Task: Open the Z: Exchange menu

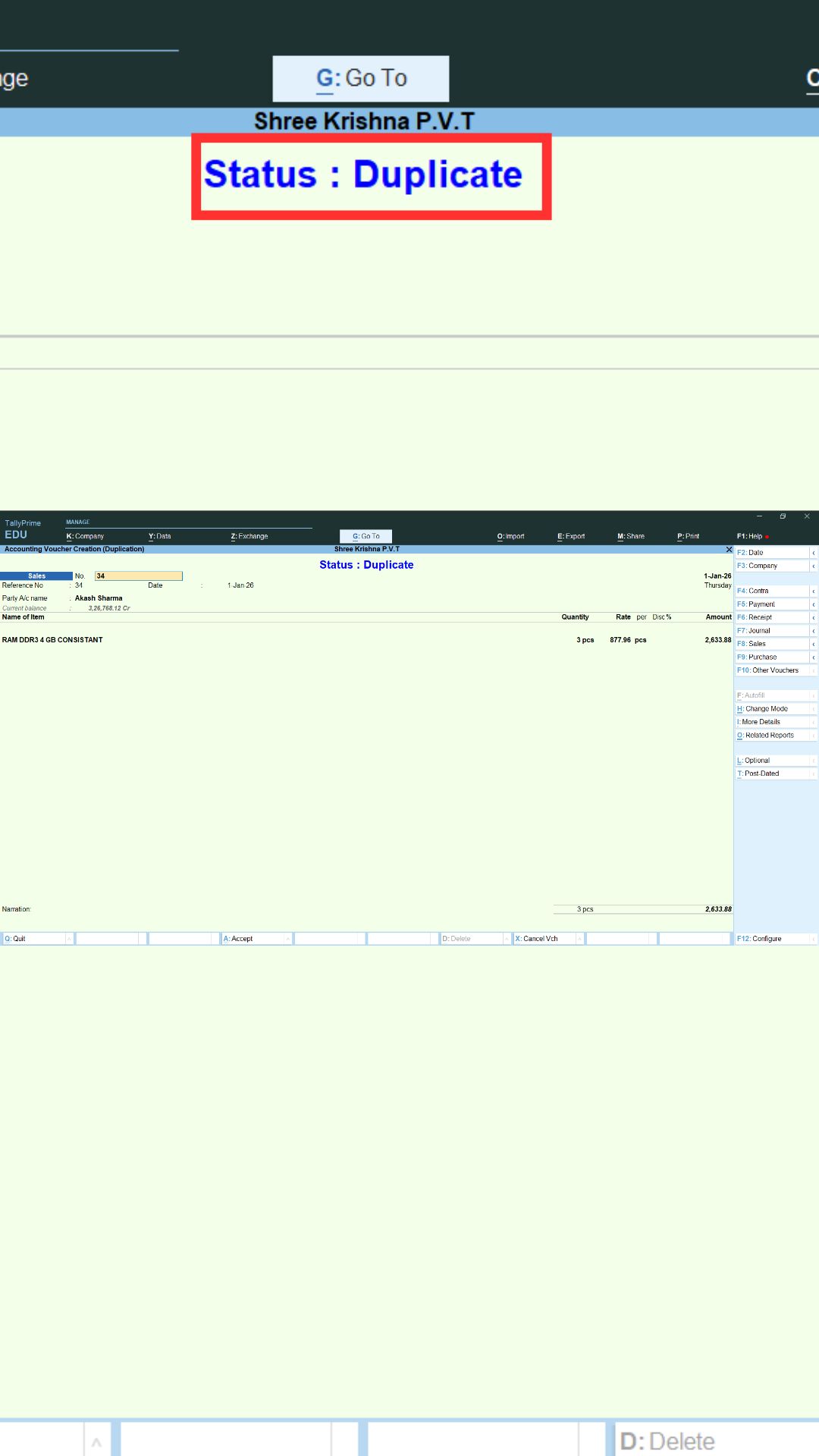Action: coord(249,536)
